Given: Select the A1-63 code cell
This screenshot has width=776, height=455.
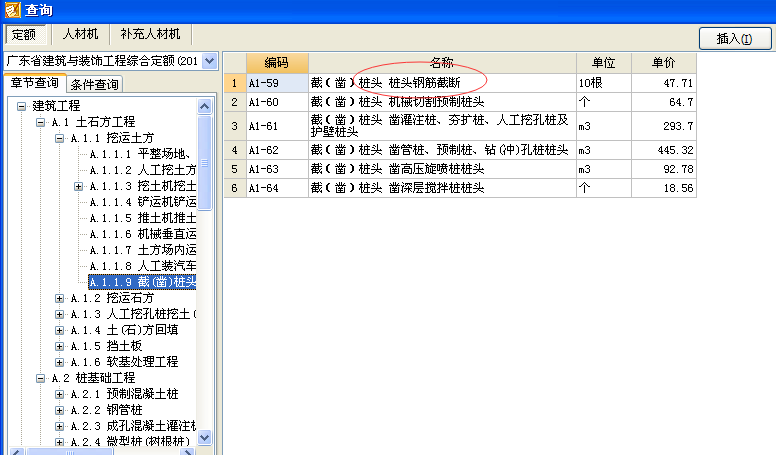Looking at the screenshot, I should click(277, 169).
